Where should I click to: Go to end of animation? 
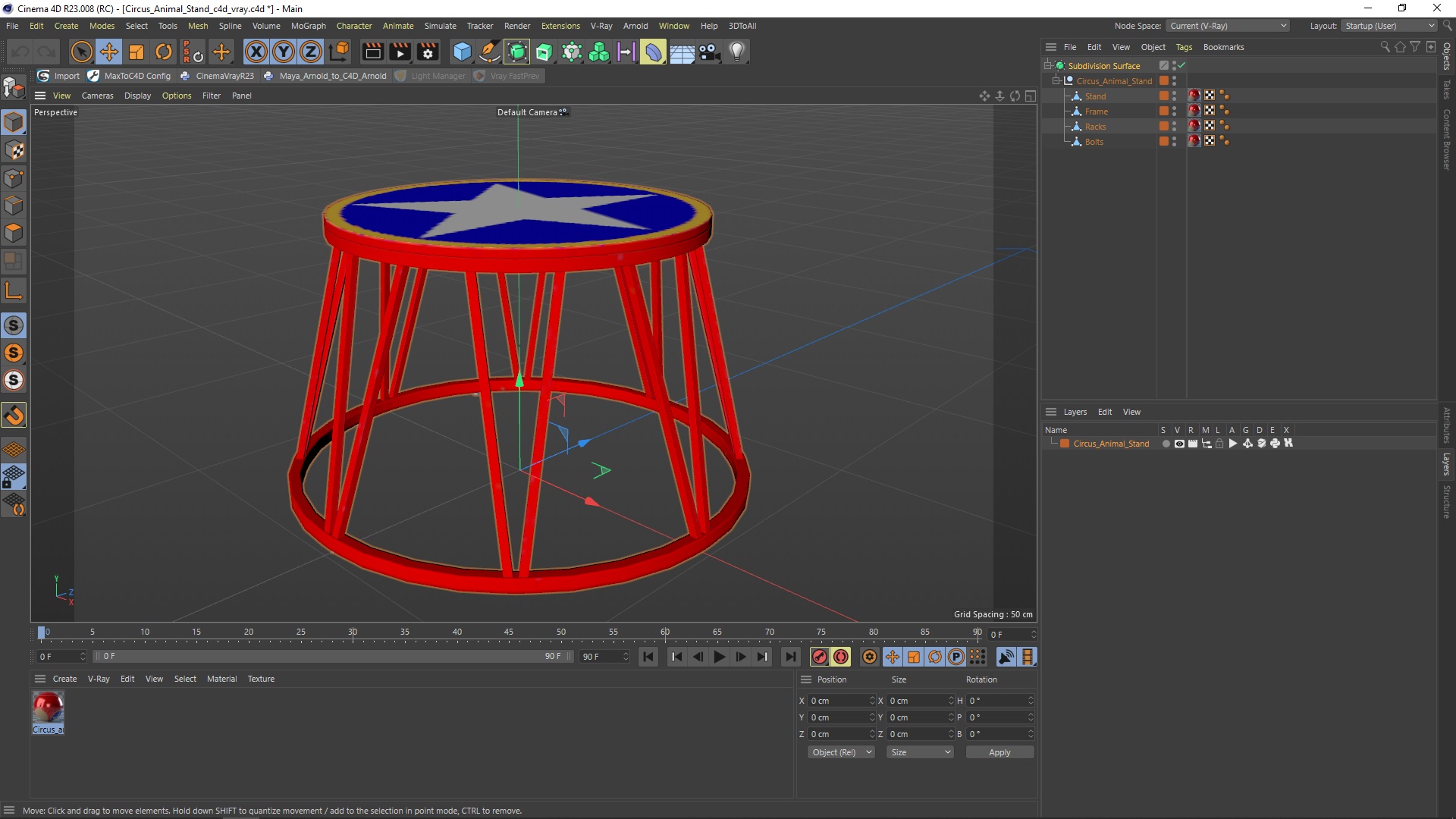pos(790,657)
